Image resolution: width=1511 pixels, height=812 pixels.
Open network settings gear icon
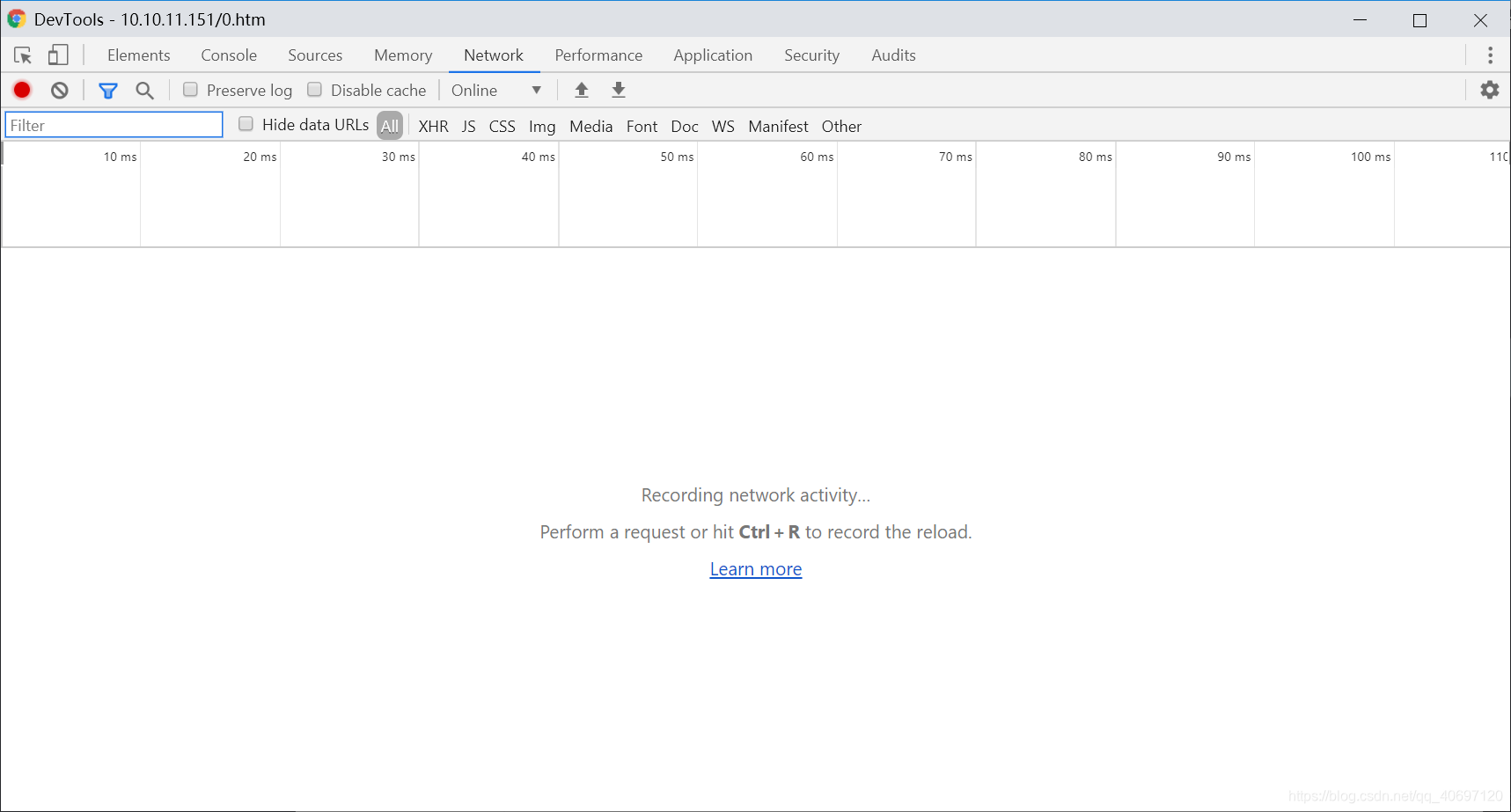click(x=1489, y=90)
